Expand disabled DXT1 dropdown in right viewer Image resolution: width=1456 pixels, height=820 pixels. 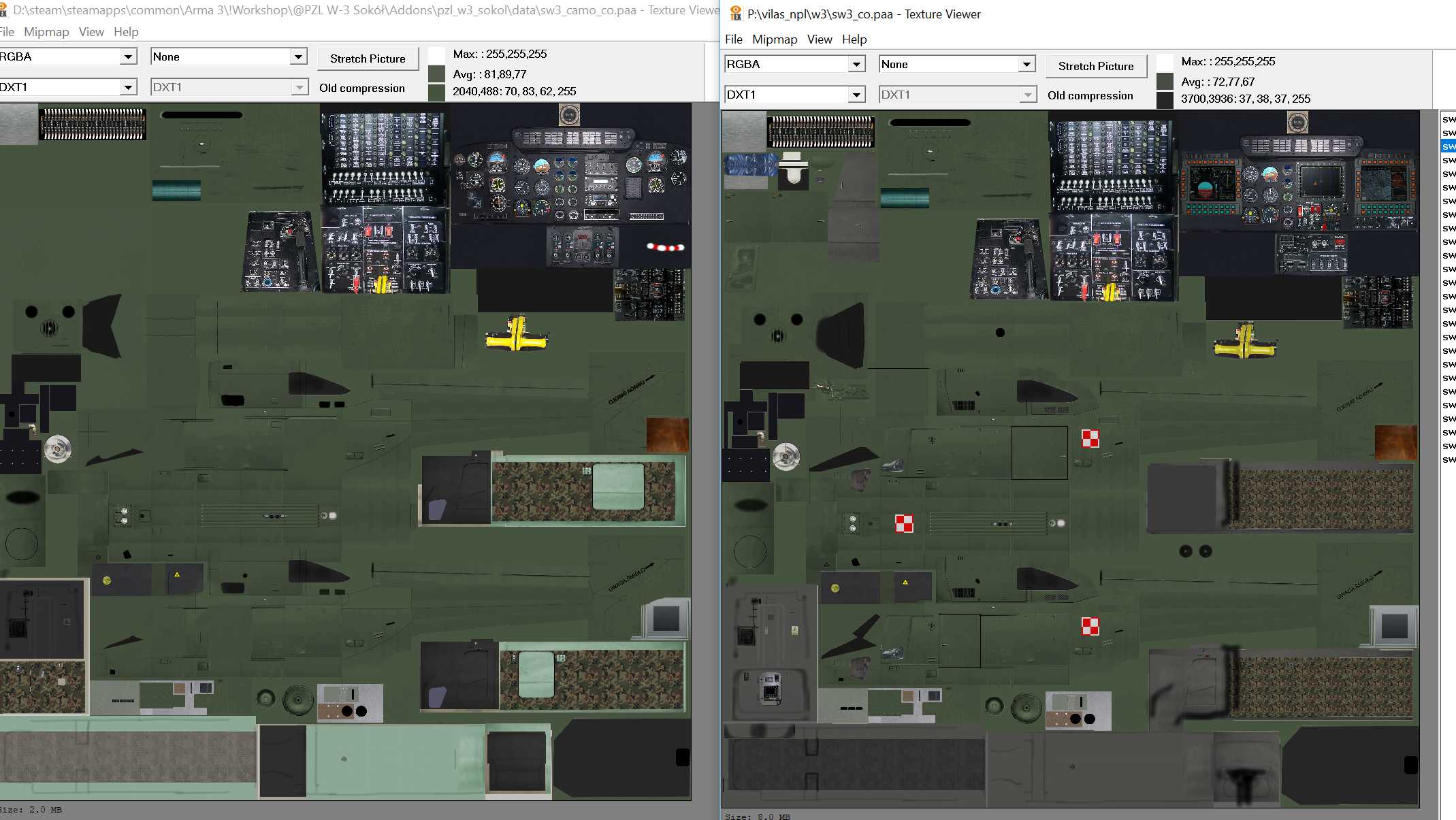[1027, 95]
